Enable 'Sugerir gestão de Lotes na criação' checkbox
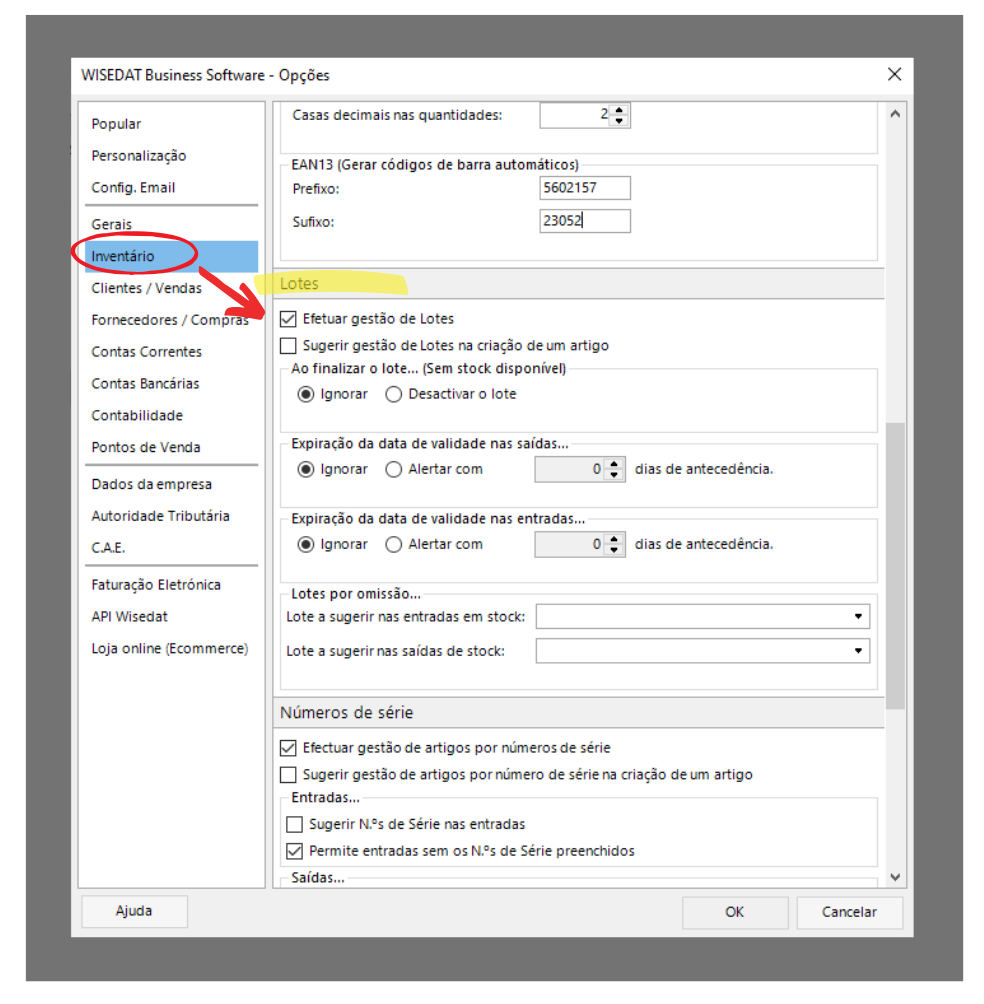This screenshot has width=984, height=1004. click(289, 346)
